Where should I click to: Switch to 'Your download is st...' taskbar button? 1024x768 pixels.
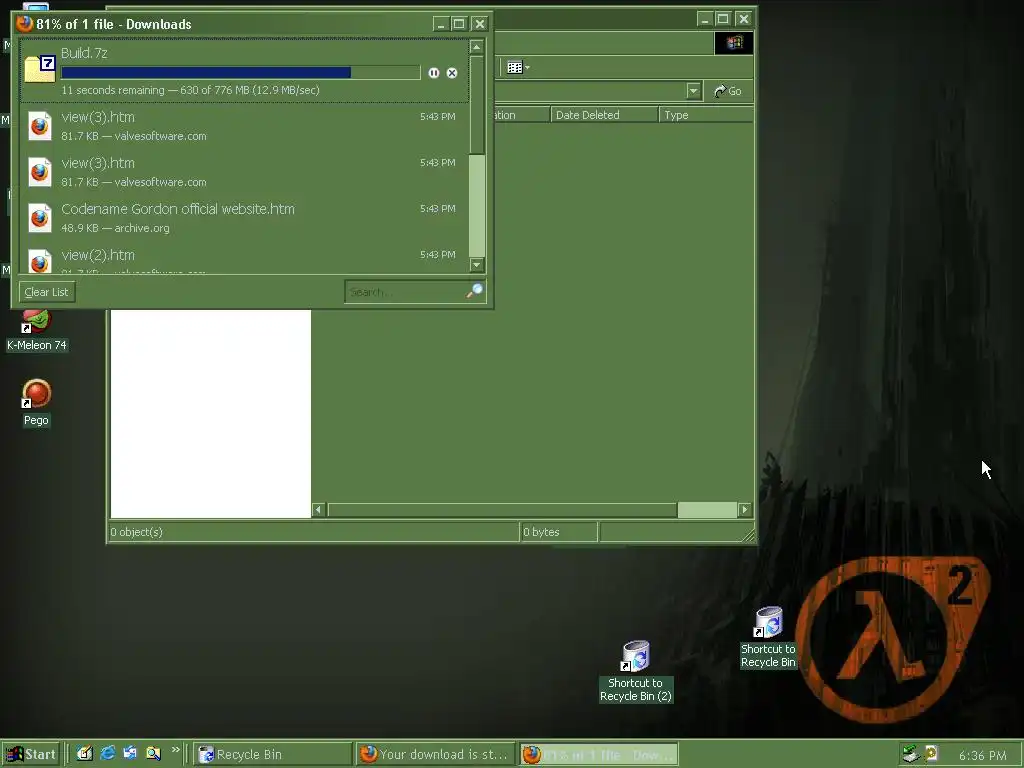436,754
